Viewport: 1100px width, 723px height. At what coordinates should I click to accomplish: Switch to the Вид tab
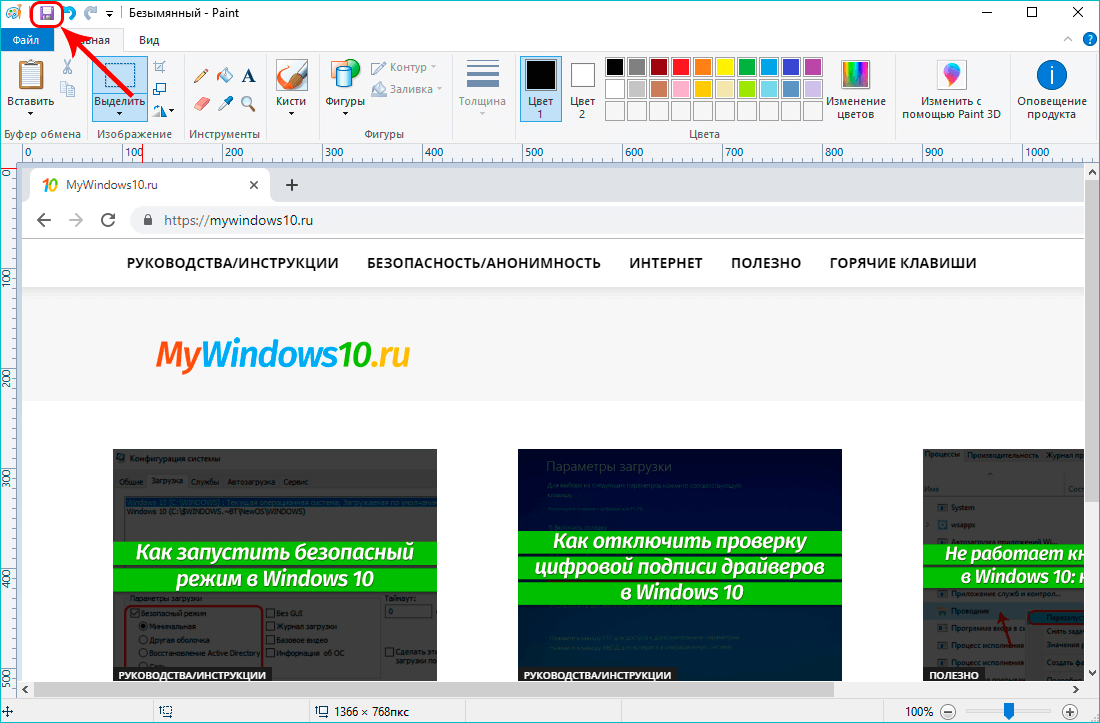[149, 40]
